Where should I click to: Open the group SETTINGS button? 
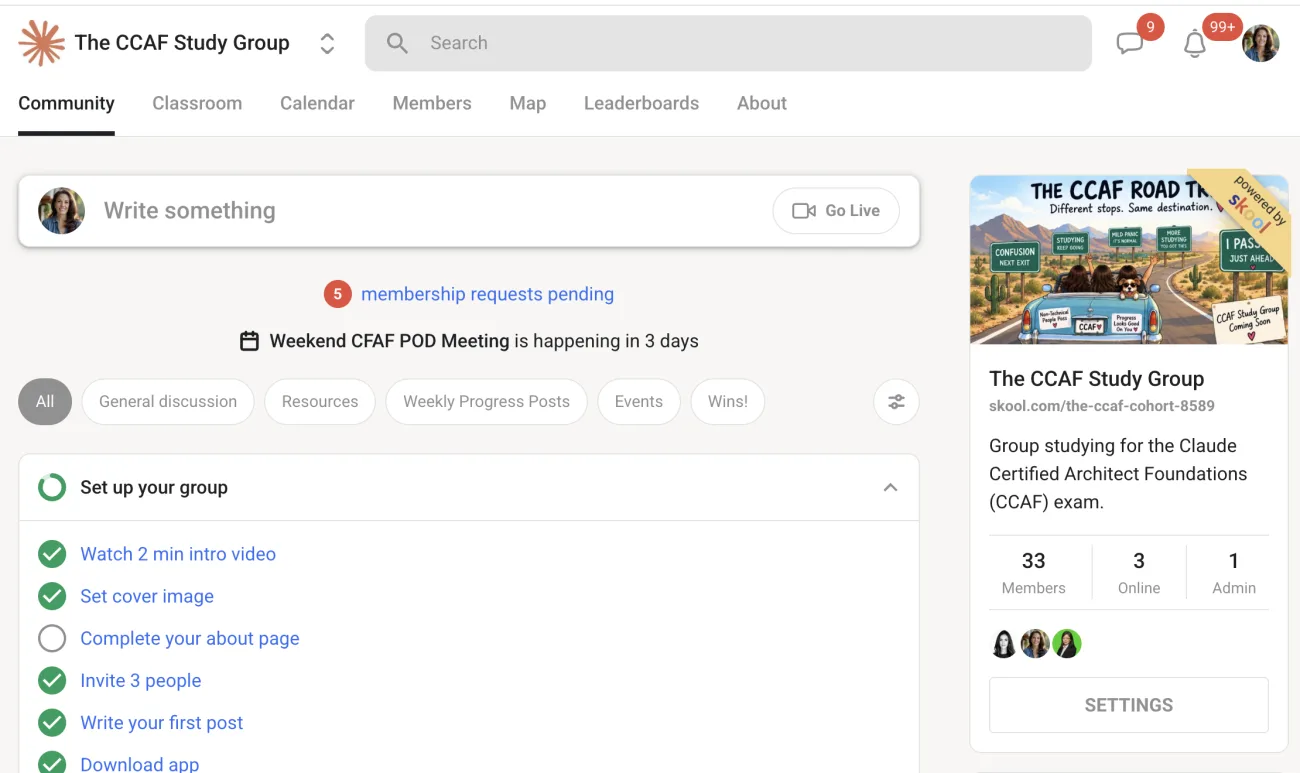click(x=1129, y=705)
